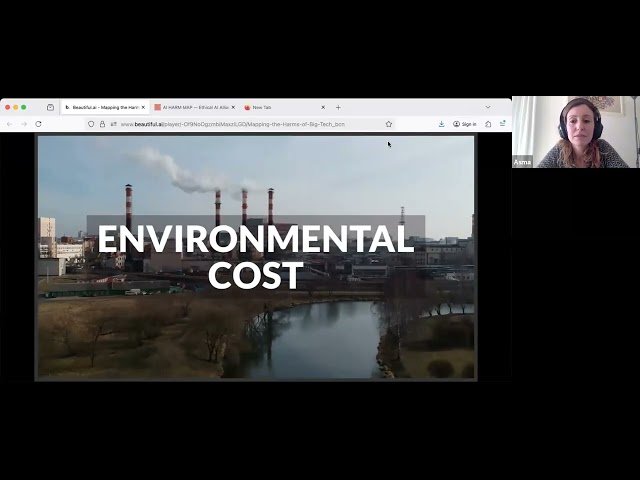Close the New Tab tab
The height and width of the screenshot is (480, 640).
[323, 107]
